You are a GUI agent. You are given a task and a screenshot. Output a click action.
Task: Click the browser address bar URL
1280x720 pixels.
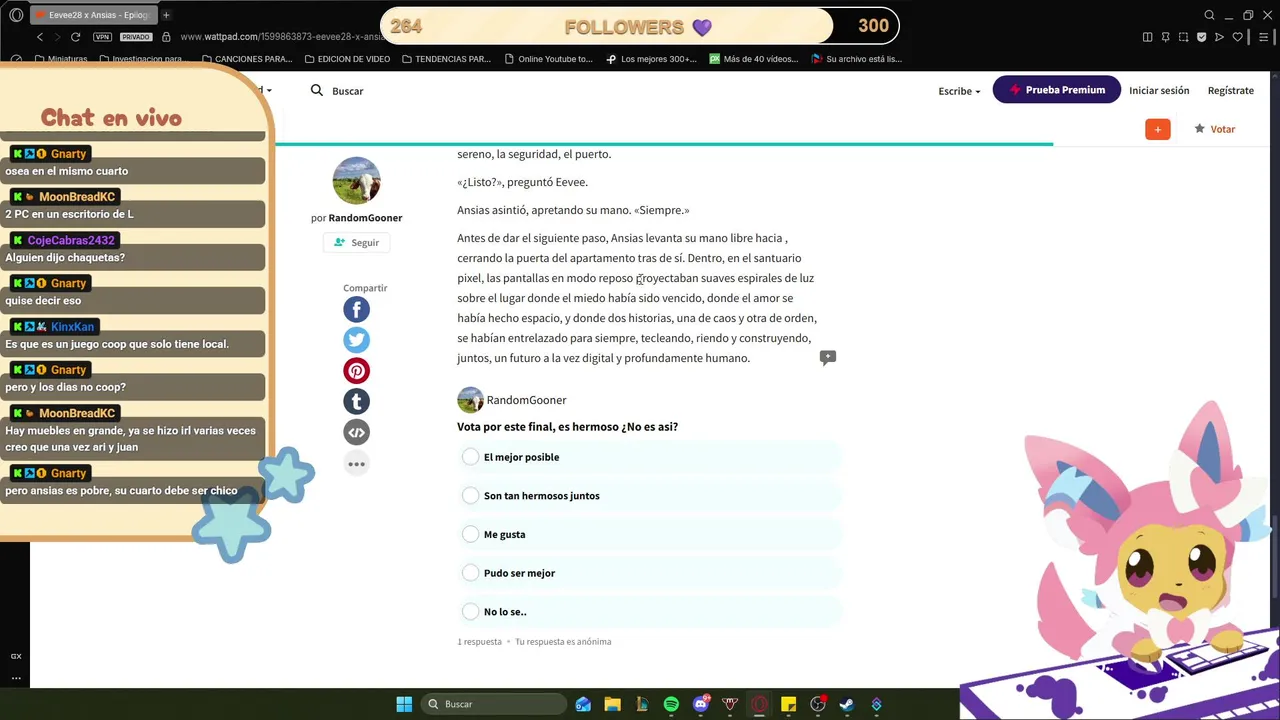280,37
